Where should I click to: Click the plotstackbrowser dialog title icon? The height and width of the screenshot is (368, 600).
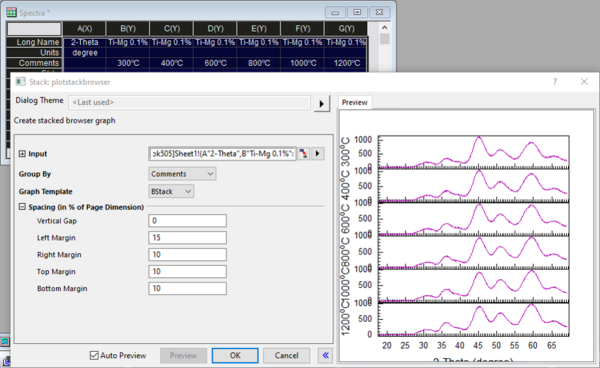20,82
